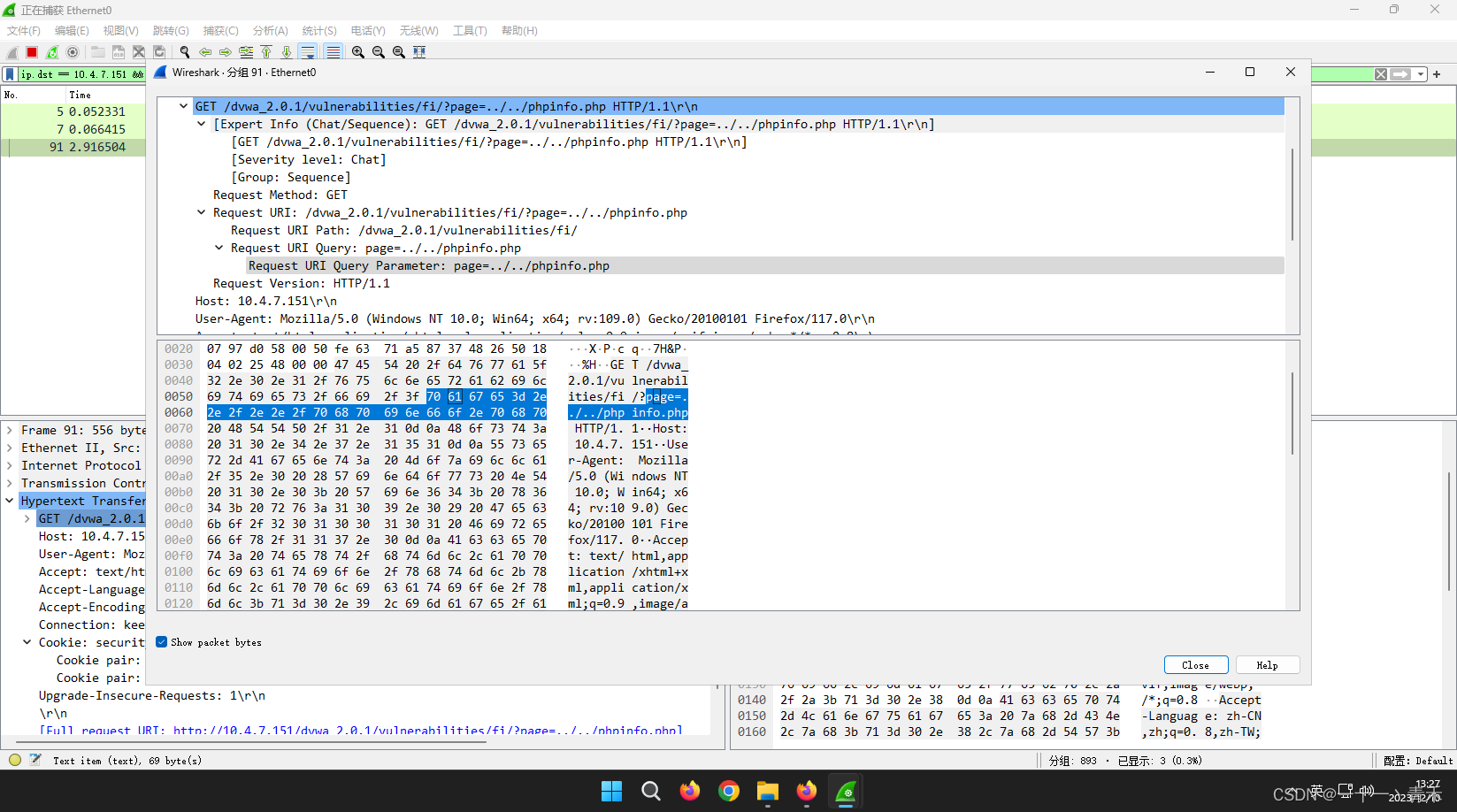Go forward to next packet arrow
Viewport: 1457px width, 812px height.
[226, 52]
